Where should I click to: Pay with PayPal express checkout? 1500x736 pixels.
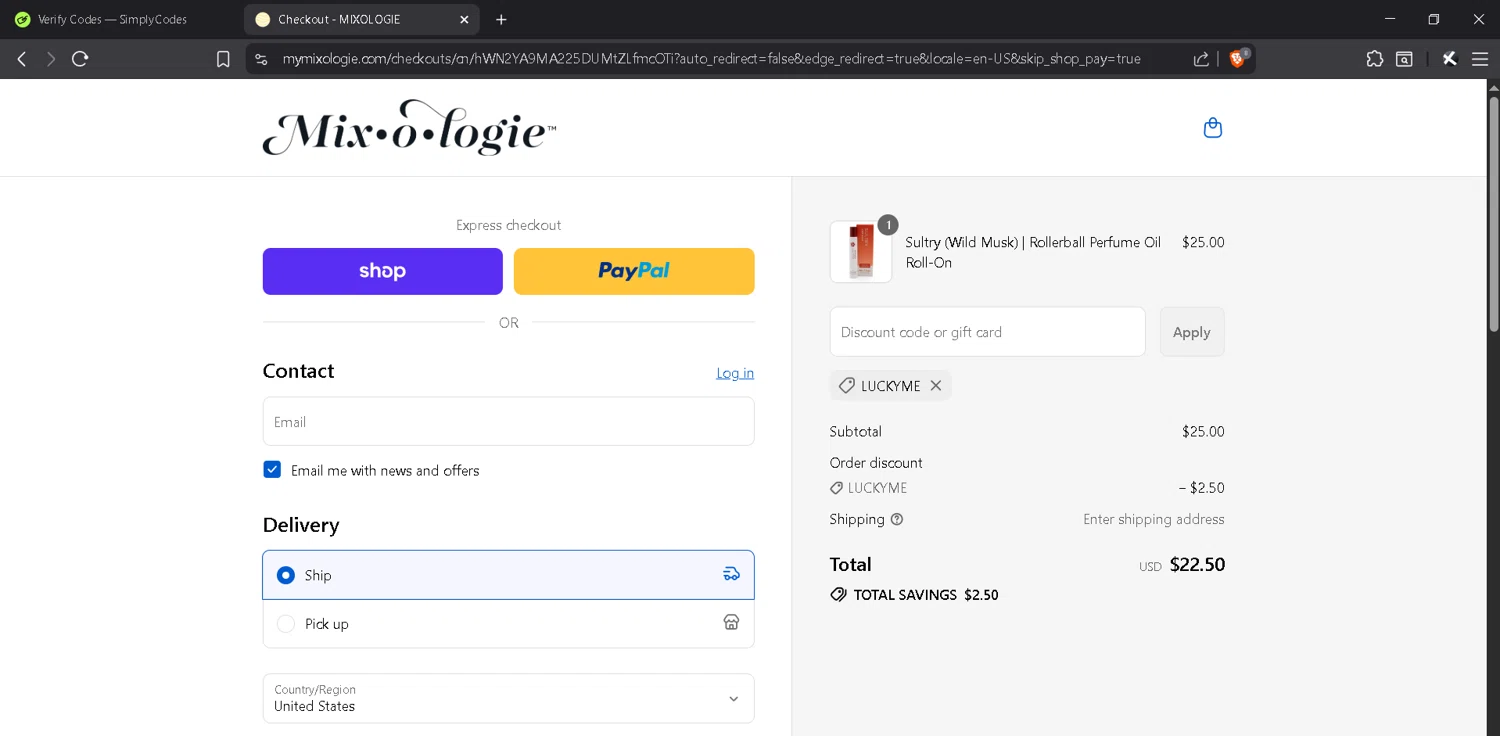pos(634,271)
